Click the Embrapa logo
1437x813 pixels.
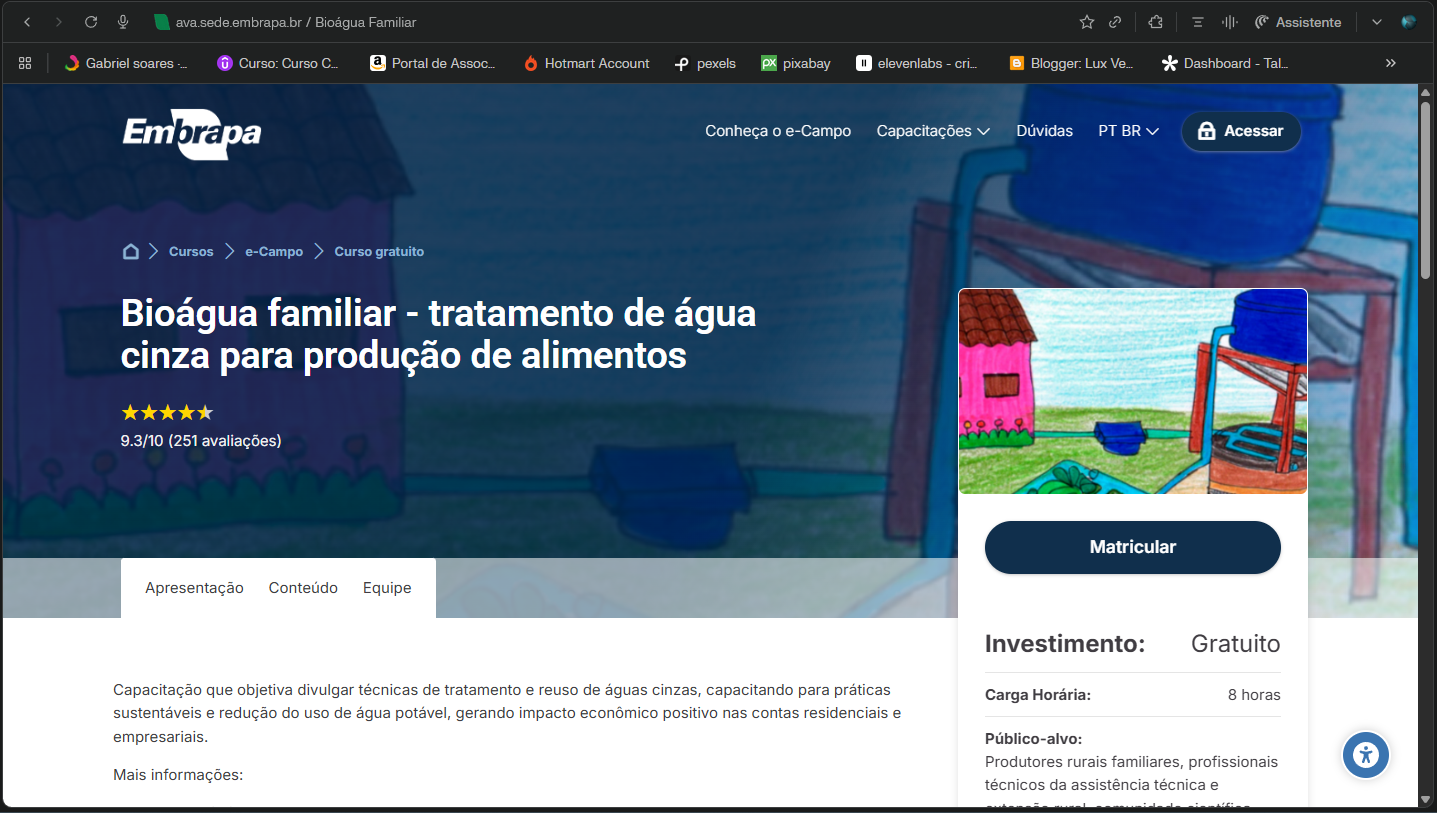coord(191,135)
